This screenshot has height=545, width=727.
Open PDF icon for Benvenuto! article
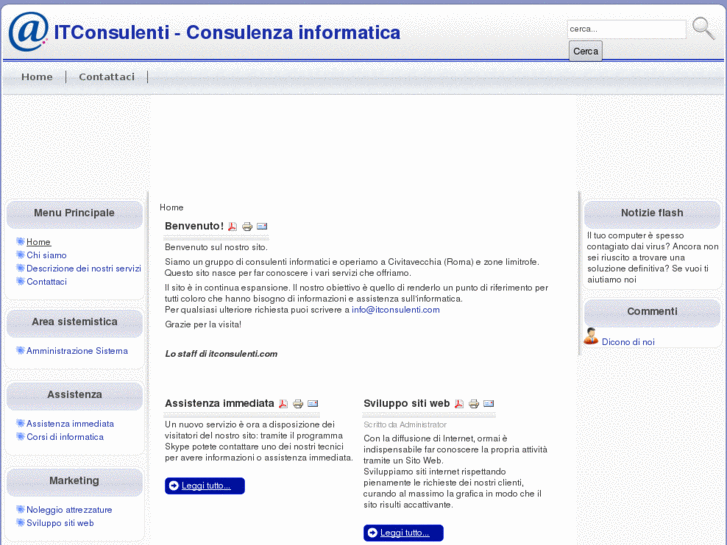pyautogui.click(x=232, y=226)
